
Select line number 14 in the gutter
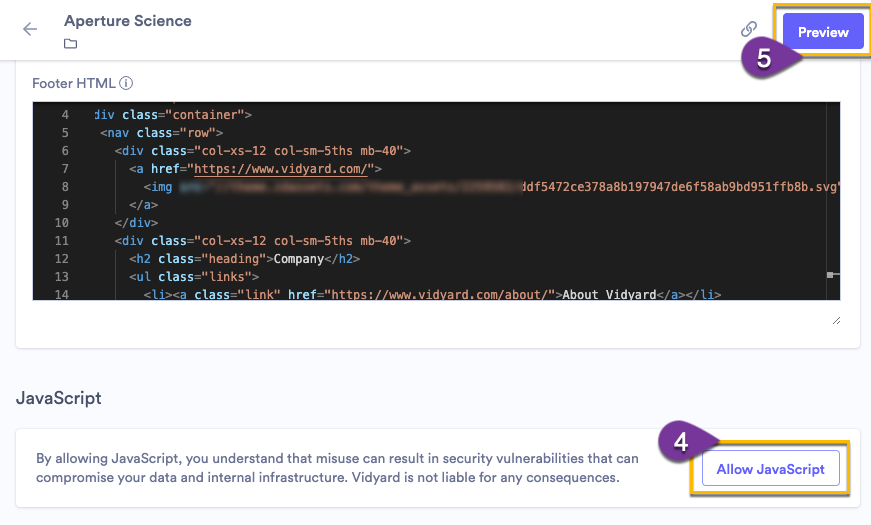[x=64, y=295]
